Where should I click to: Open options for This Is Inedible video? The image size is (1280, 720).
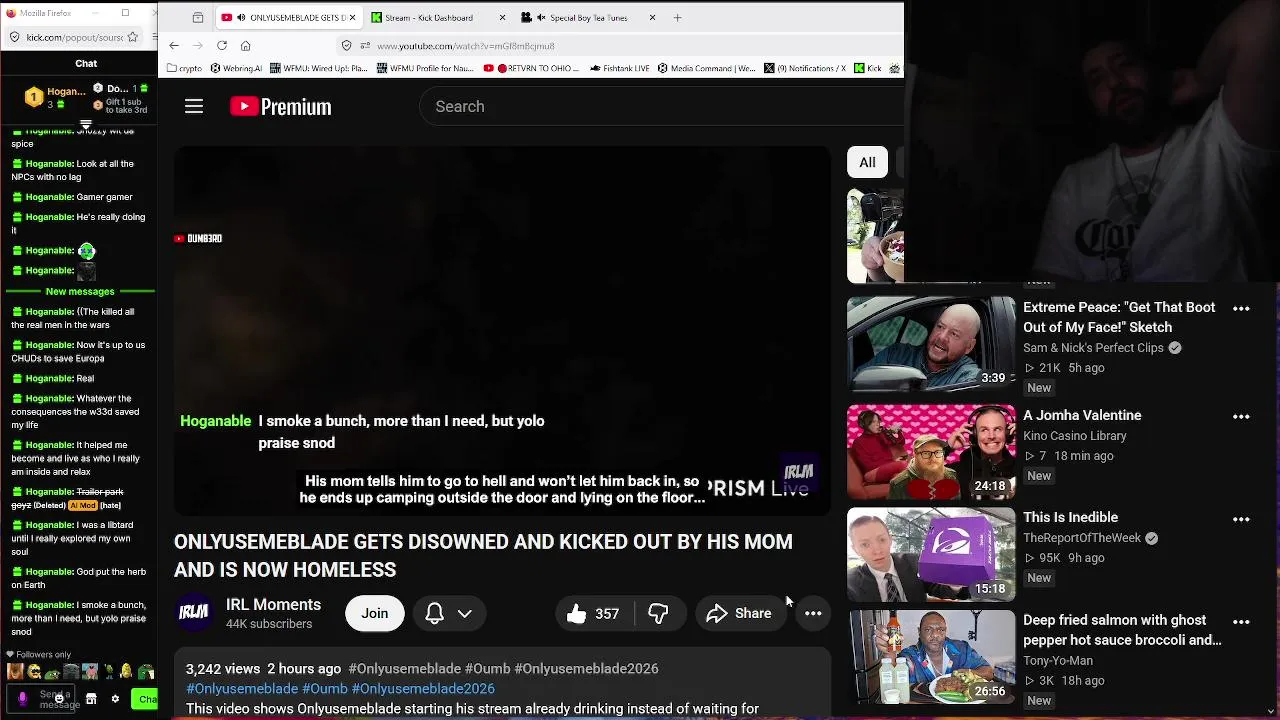coord(1241,519)
